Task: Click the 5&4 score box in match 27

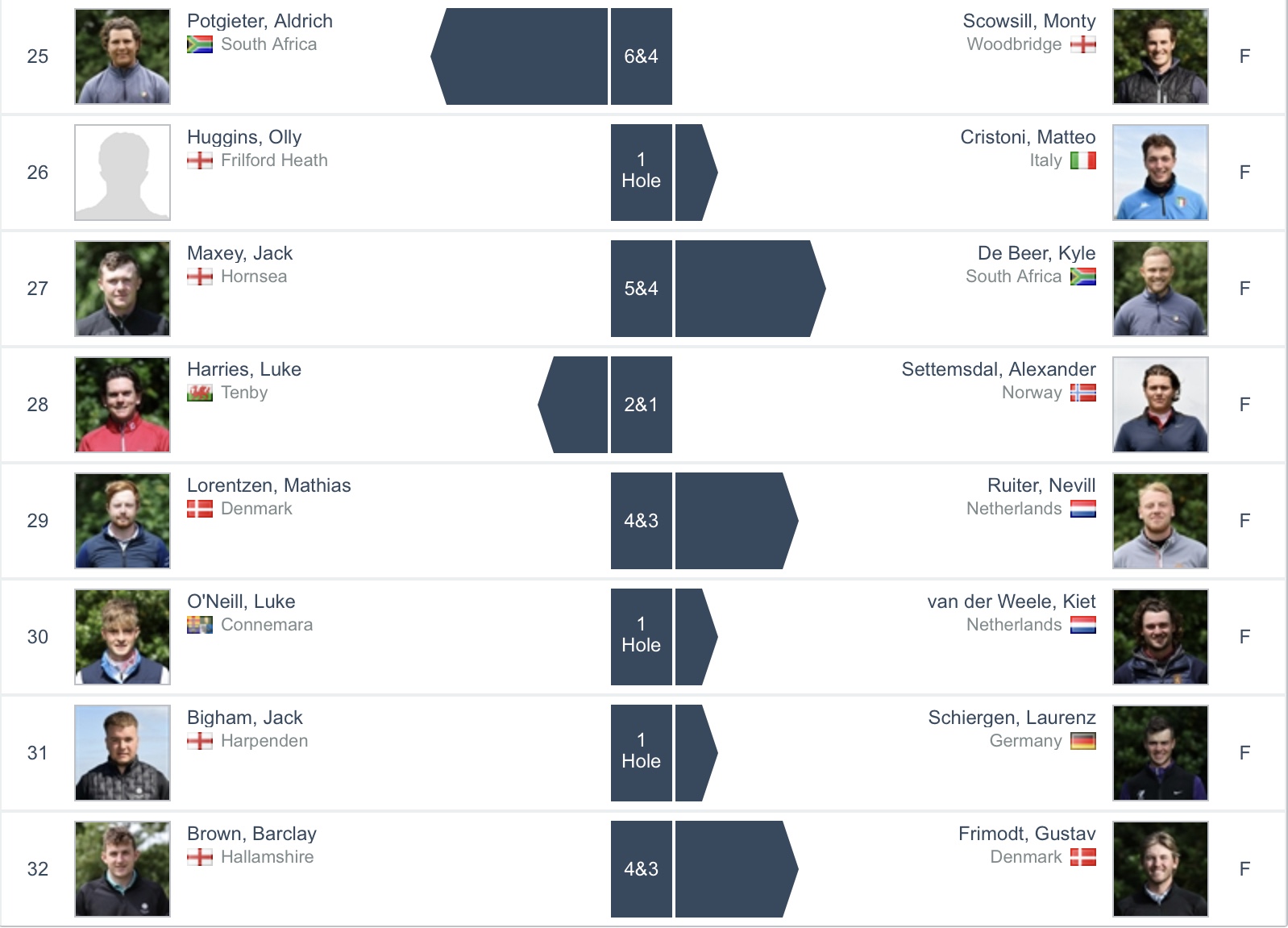Action: coord(641,289)
